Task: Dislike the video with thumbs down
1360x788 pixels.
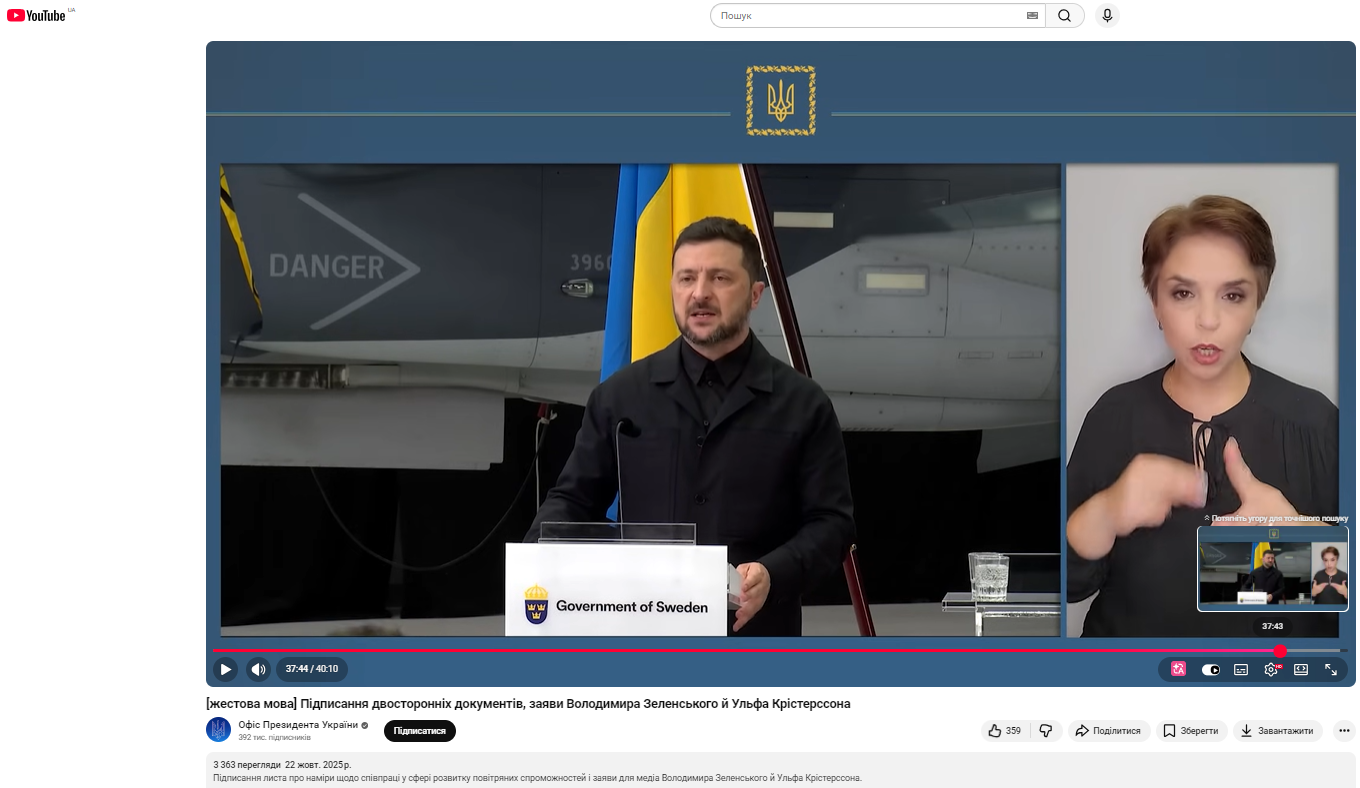Action: click(x=1045, y=731)
